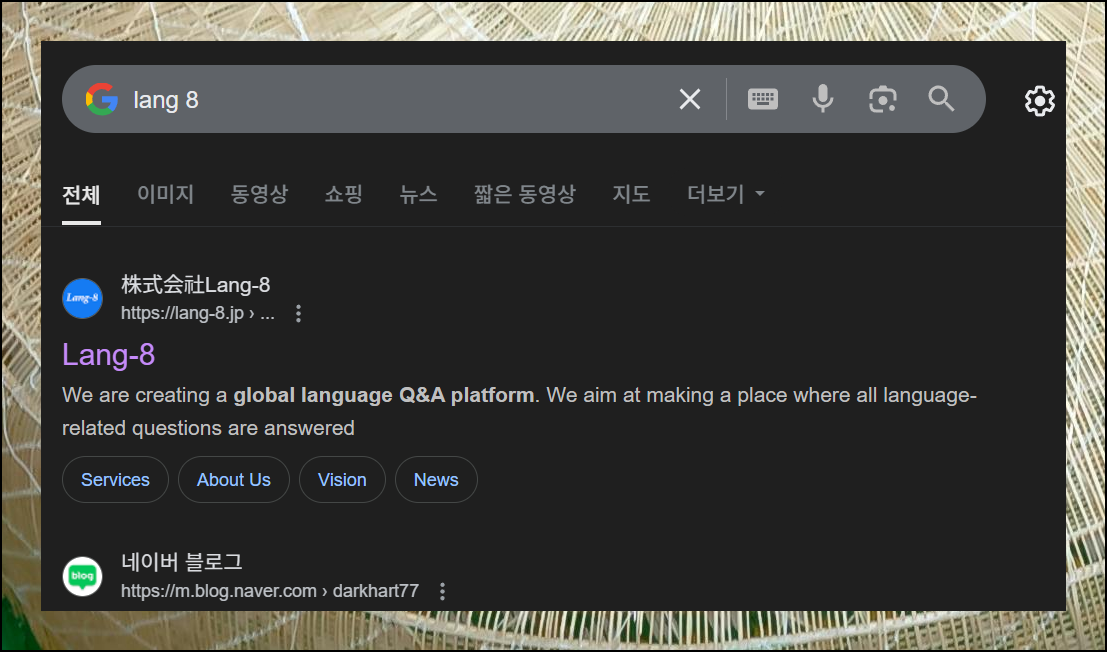Click the https://lang-8.jp URL text
The image size is (1107, 652).
tap(198, 313)
